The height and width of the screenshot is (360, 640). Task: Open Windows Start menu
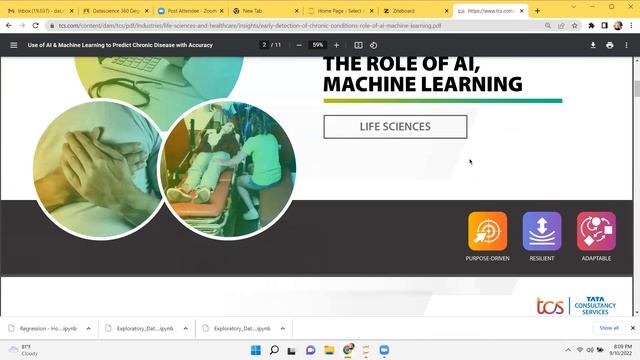click(256, 350)
